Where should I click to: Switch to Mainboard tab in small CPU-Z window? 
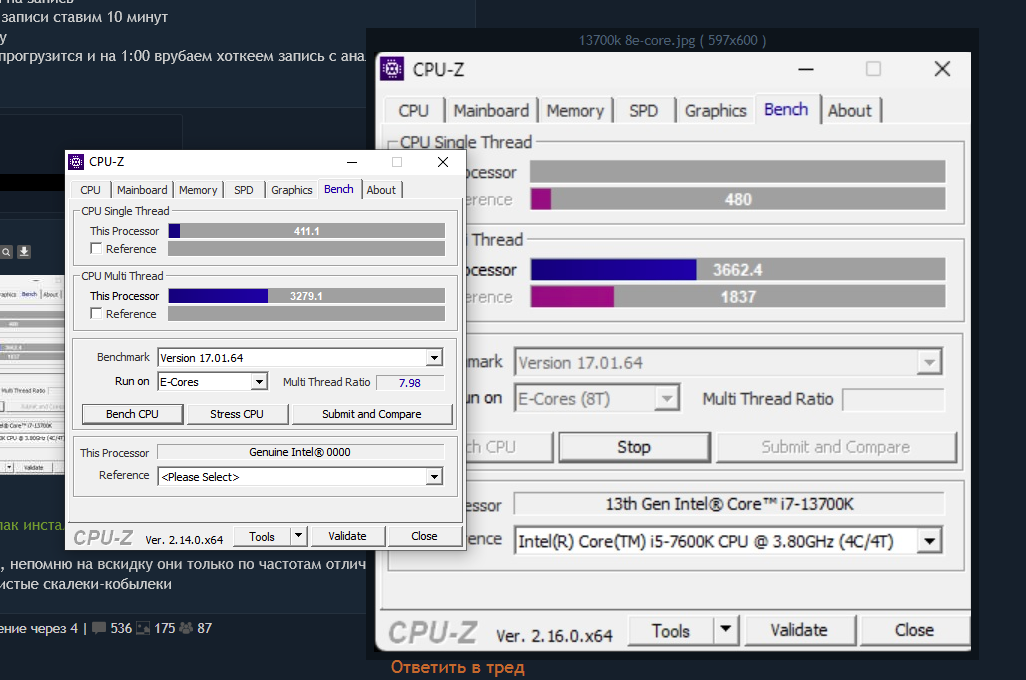pos(142,190)
